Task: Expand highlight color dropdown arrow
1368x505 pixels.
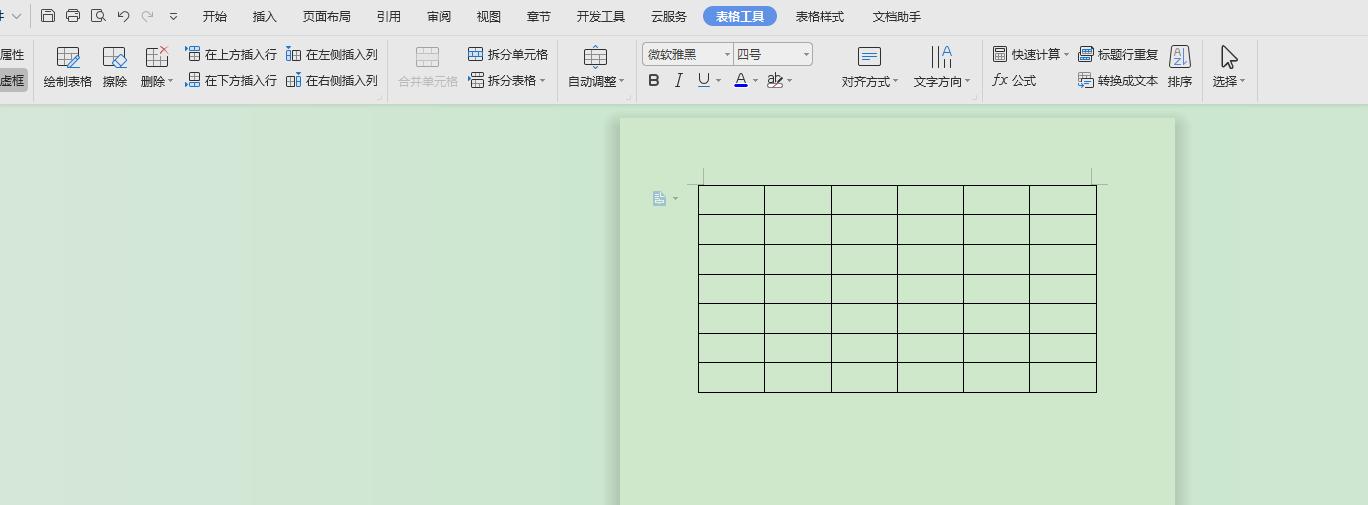Action: point(790,81)
